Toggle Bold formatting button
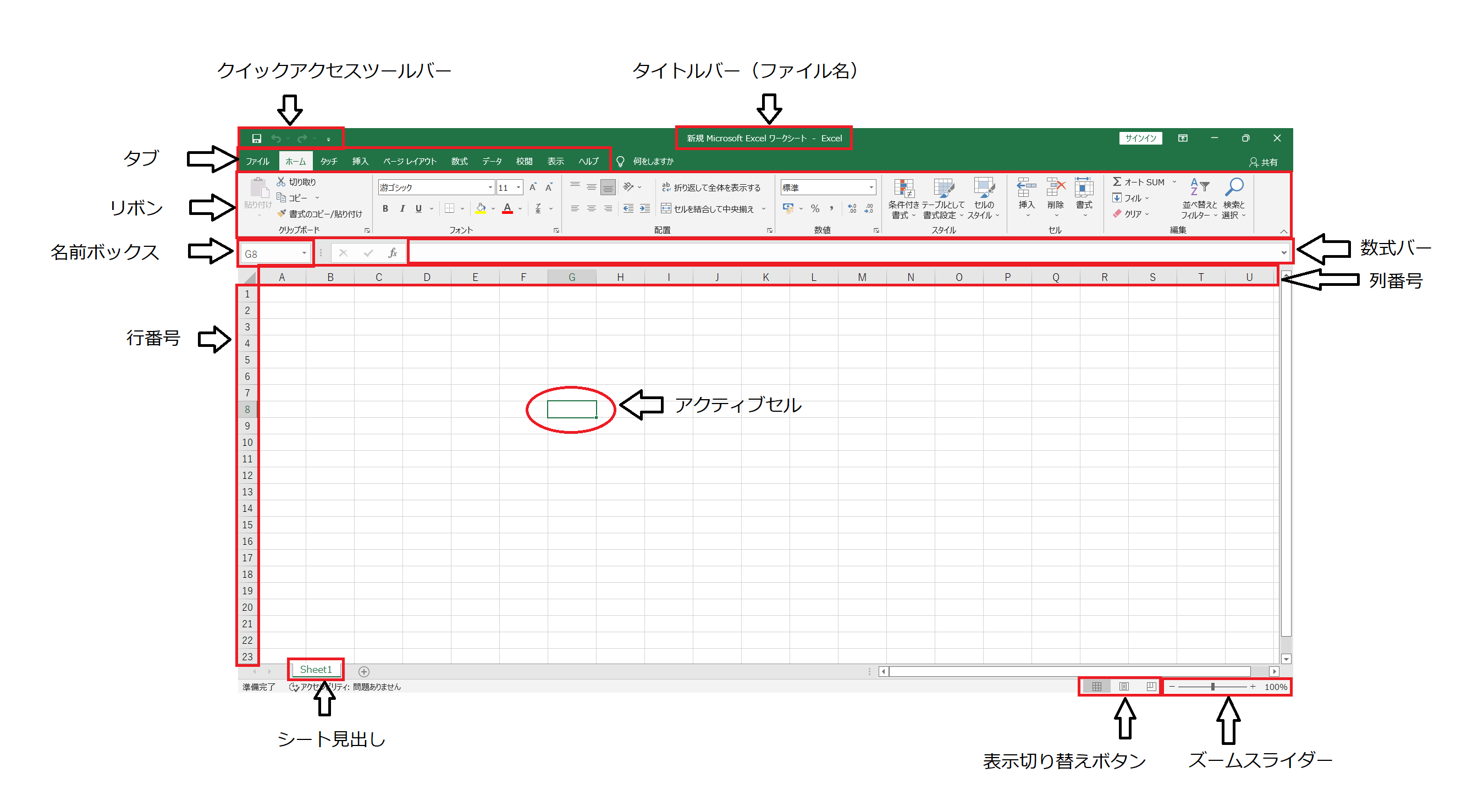Screen dimensions: 1484x812 [385, 208]
